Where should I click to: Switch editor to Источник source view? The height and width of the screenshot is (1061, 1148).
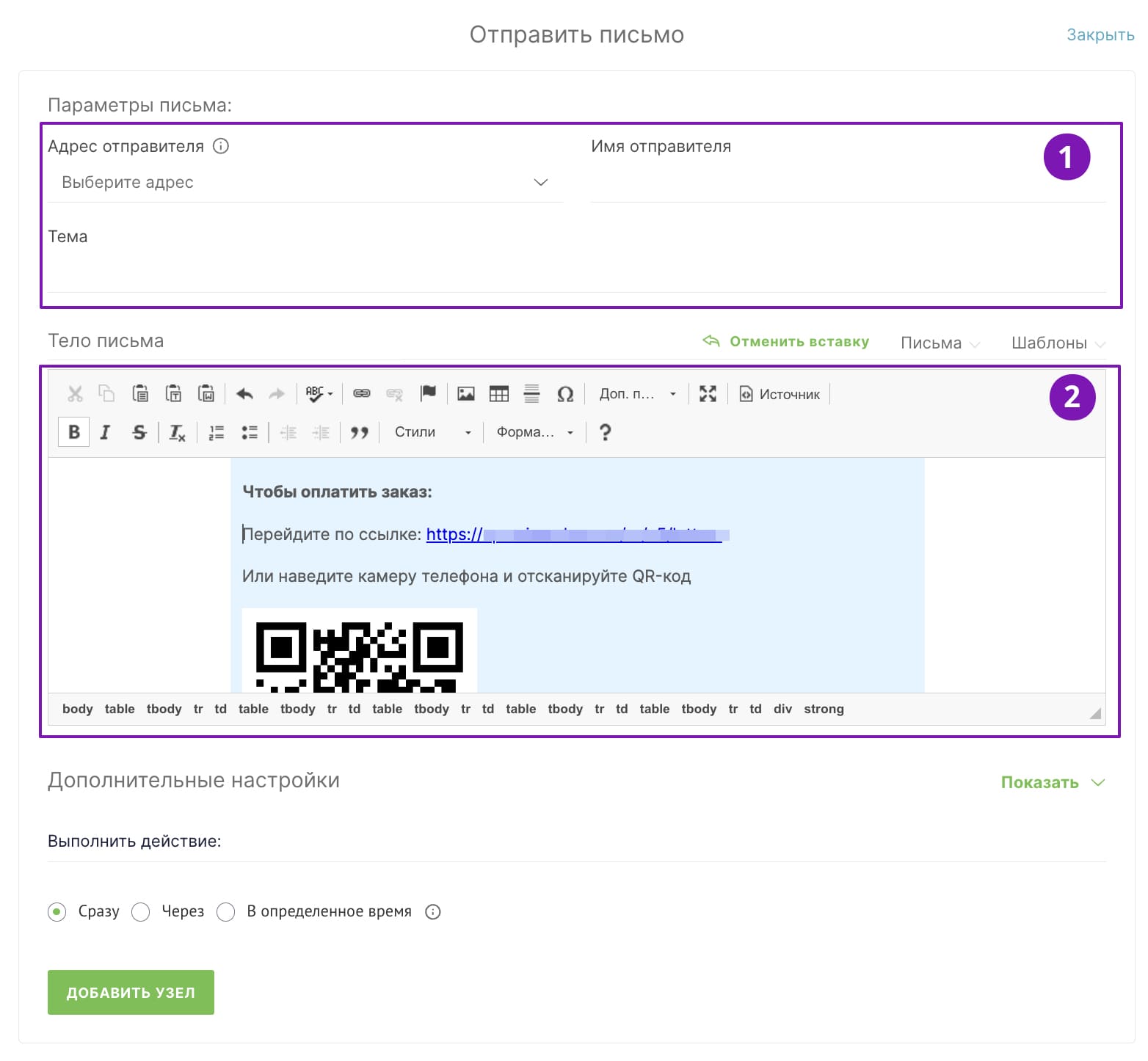coord(780,394)
